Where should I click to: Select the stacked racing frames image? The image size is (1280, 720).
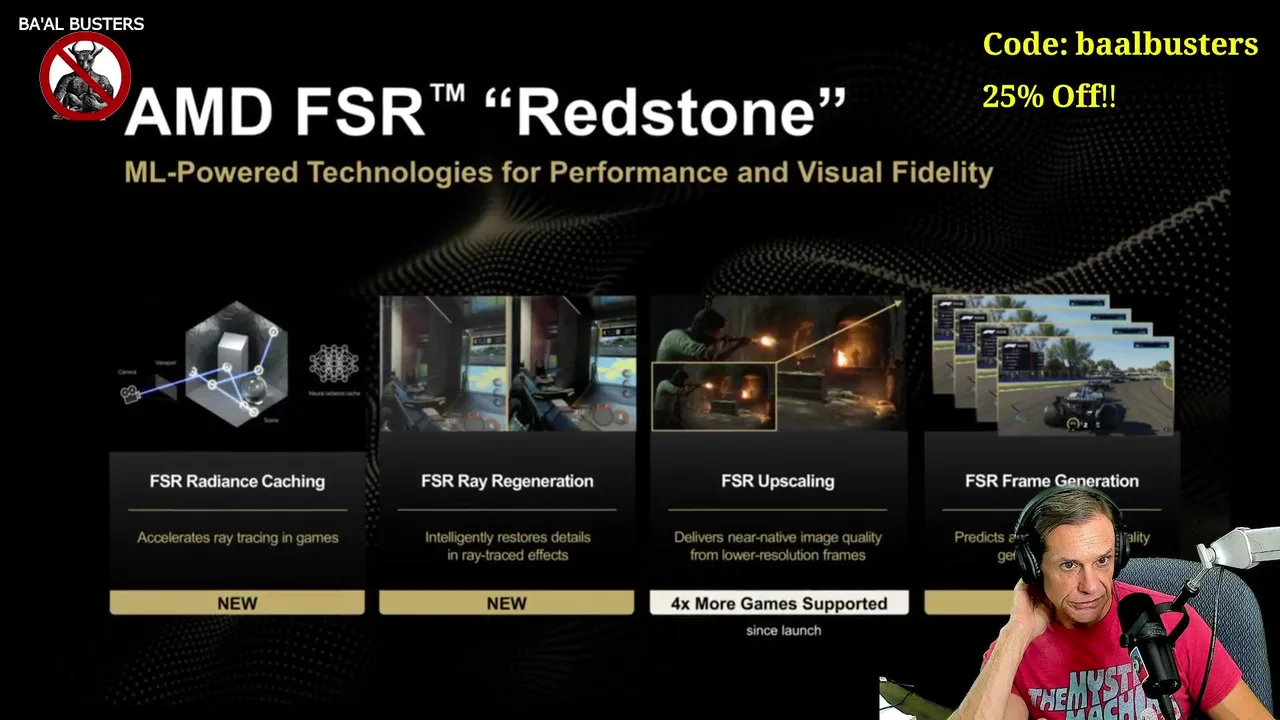coord(1053,365)
